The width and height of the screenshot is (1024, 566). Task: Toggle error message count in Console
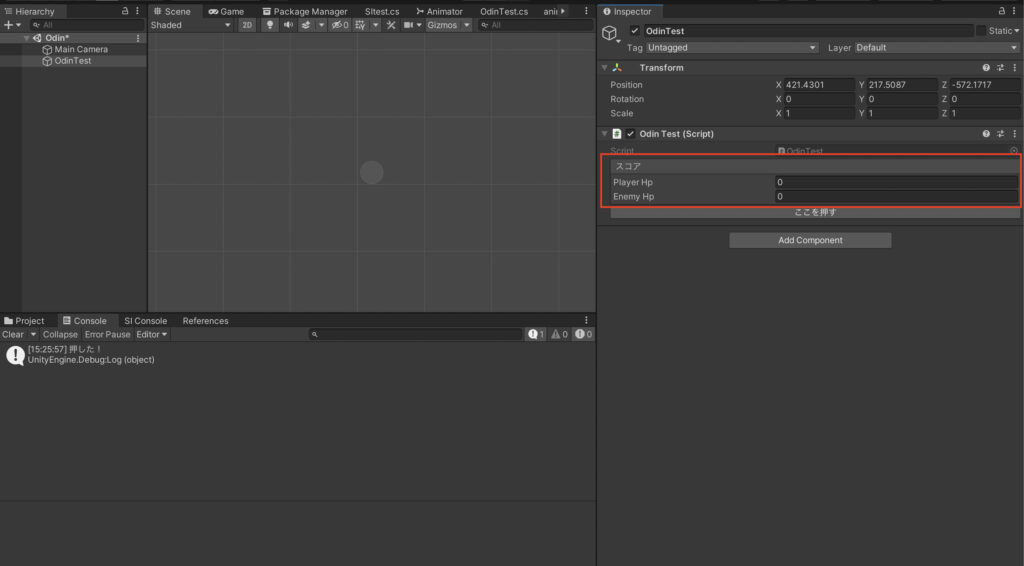[583, 334]
